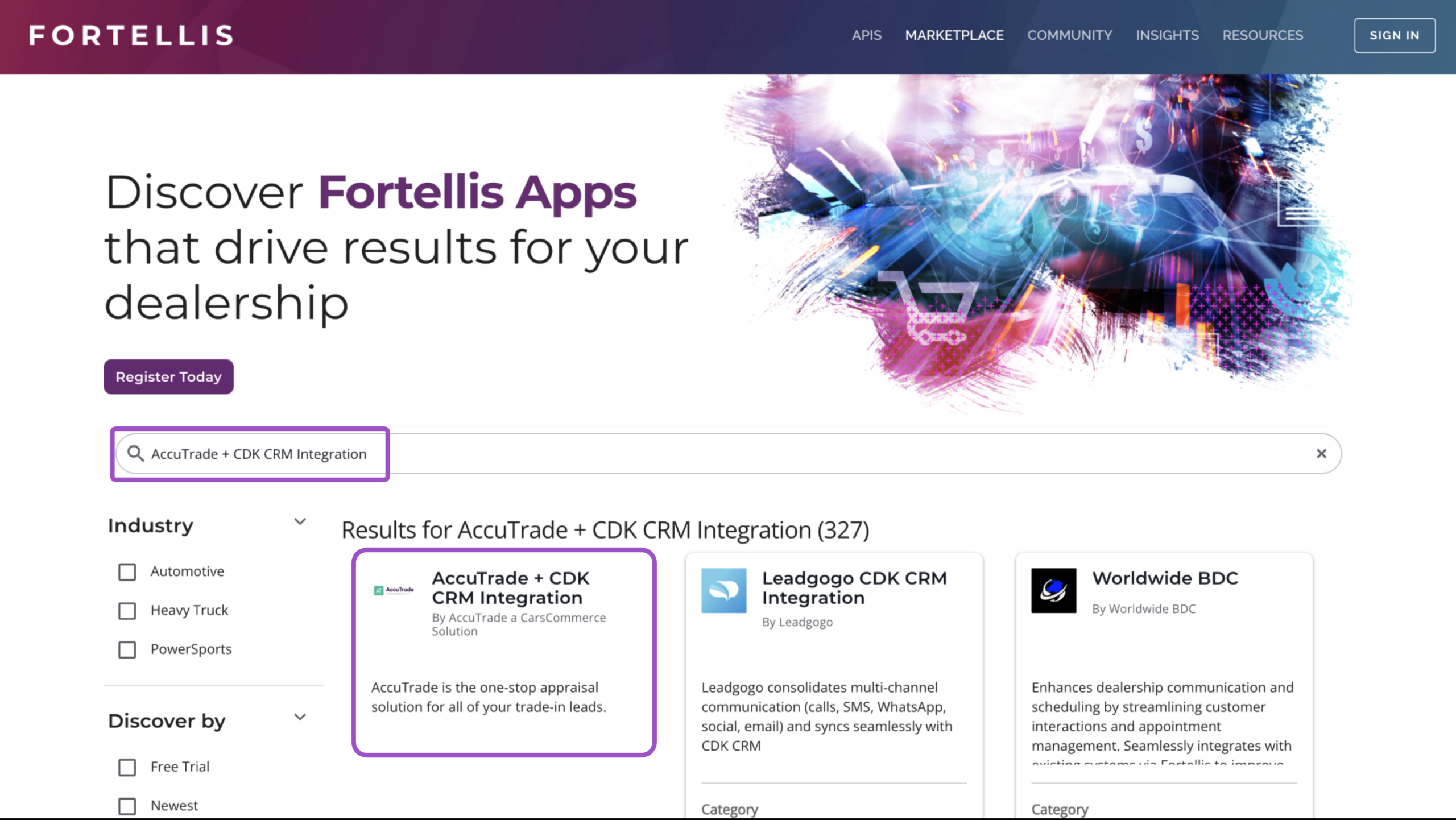Open the APIs menu item

(866, 35)
